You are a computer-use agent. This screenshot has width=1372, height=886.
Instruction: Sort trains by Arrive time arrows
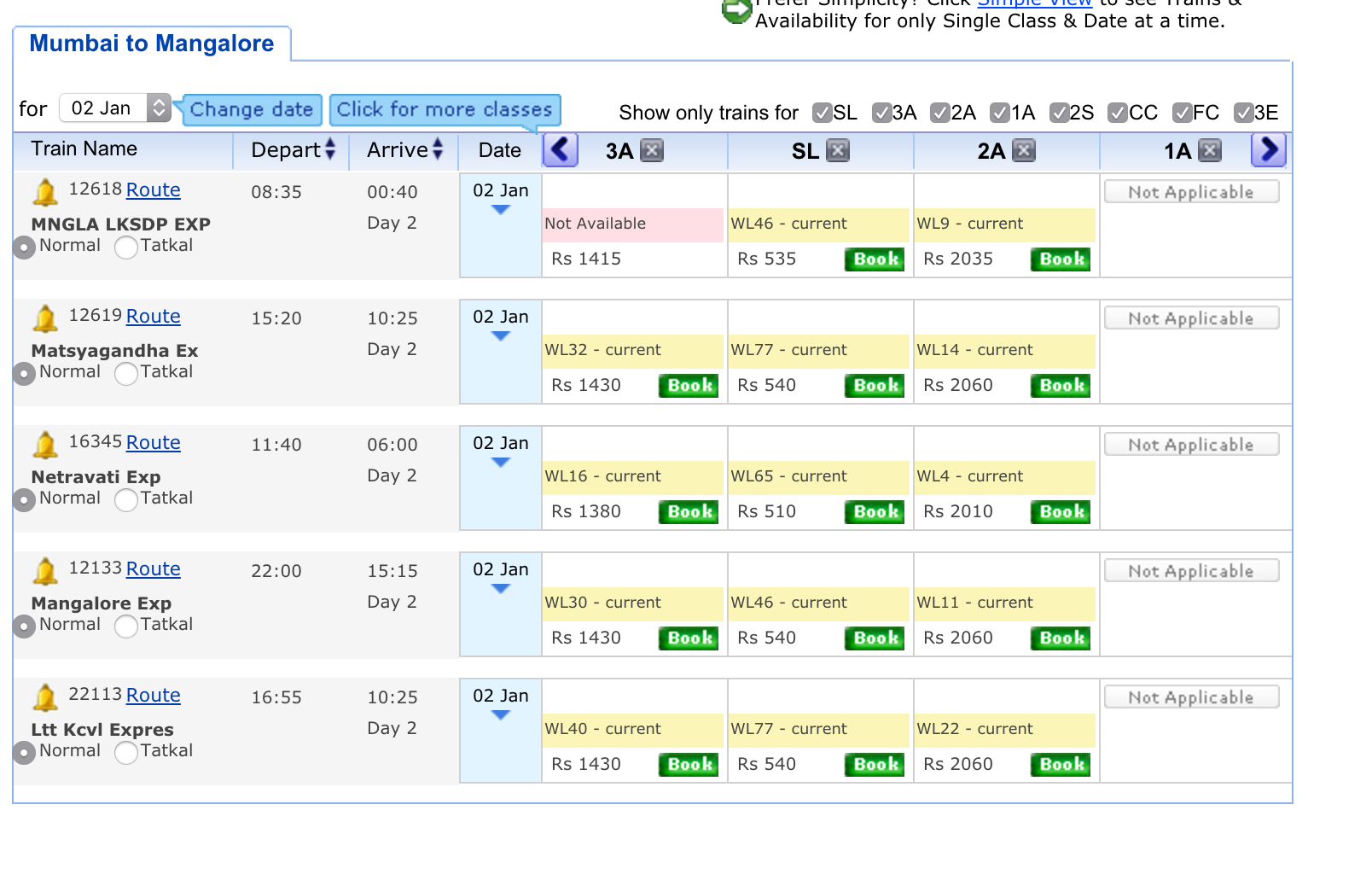click(x=438, y=149)
